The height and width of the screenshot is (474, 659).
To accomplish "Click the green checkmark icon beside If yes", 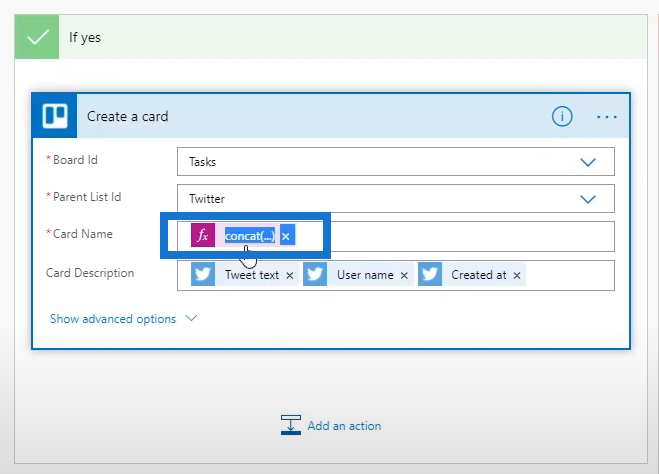I will 37,37.
